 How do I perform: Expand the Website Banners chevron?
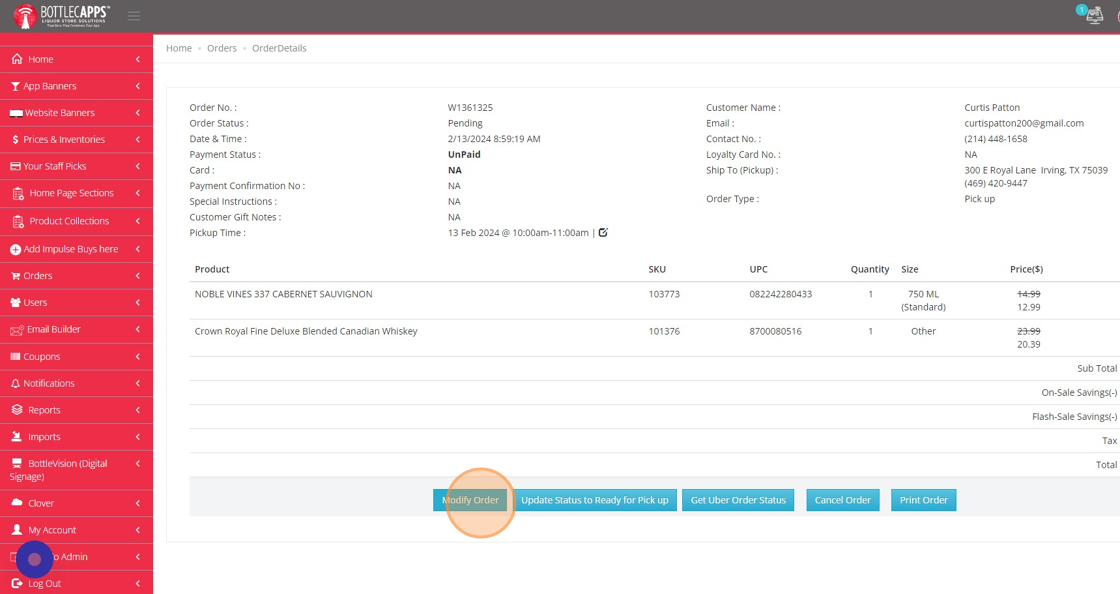pos(137,113)
